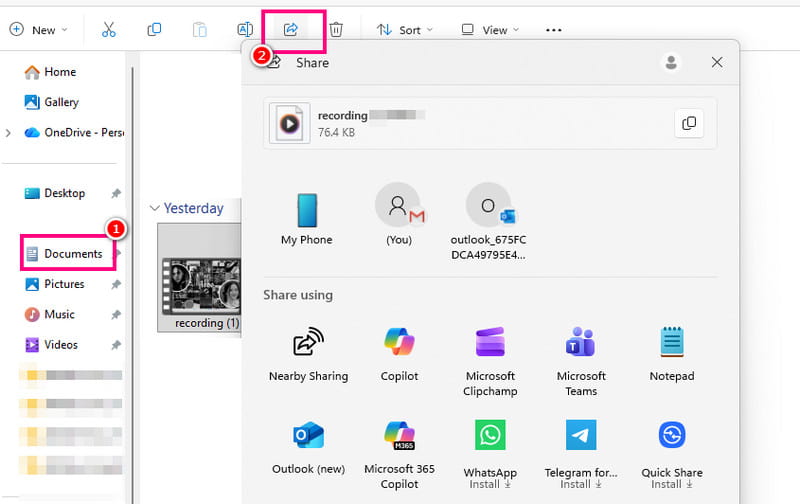Open the Sort dropdown
The height and width of the screenshot is (504, 800).
[404, 30]
